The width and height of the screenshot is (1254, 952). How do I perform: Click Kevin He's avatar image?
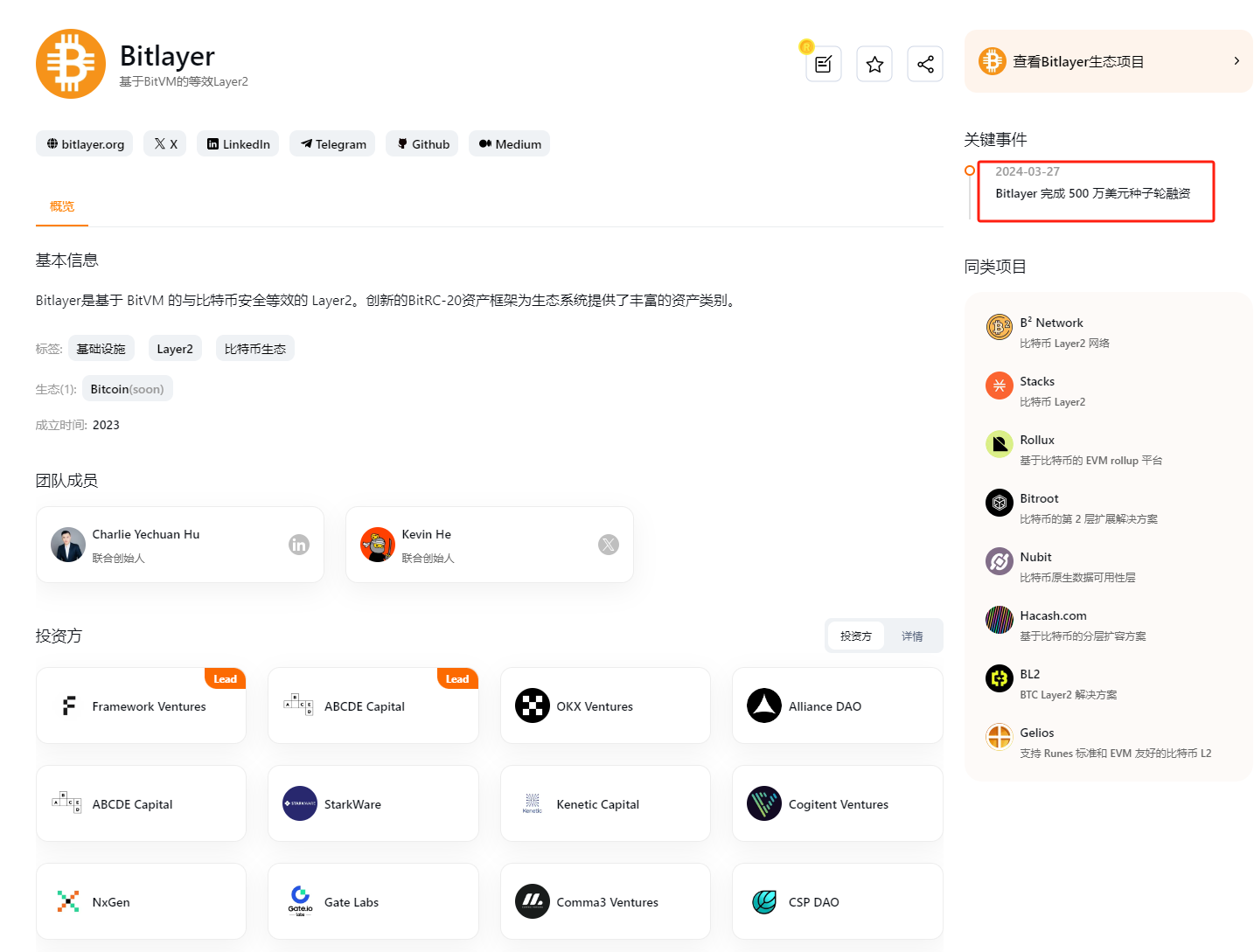point(378,545)
